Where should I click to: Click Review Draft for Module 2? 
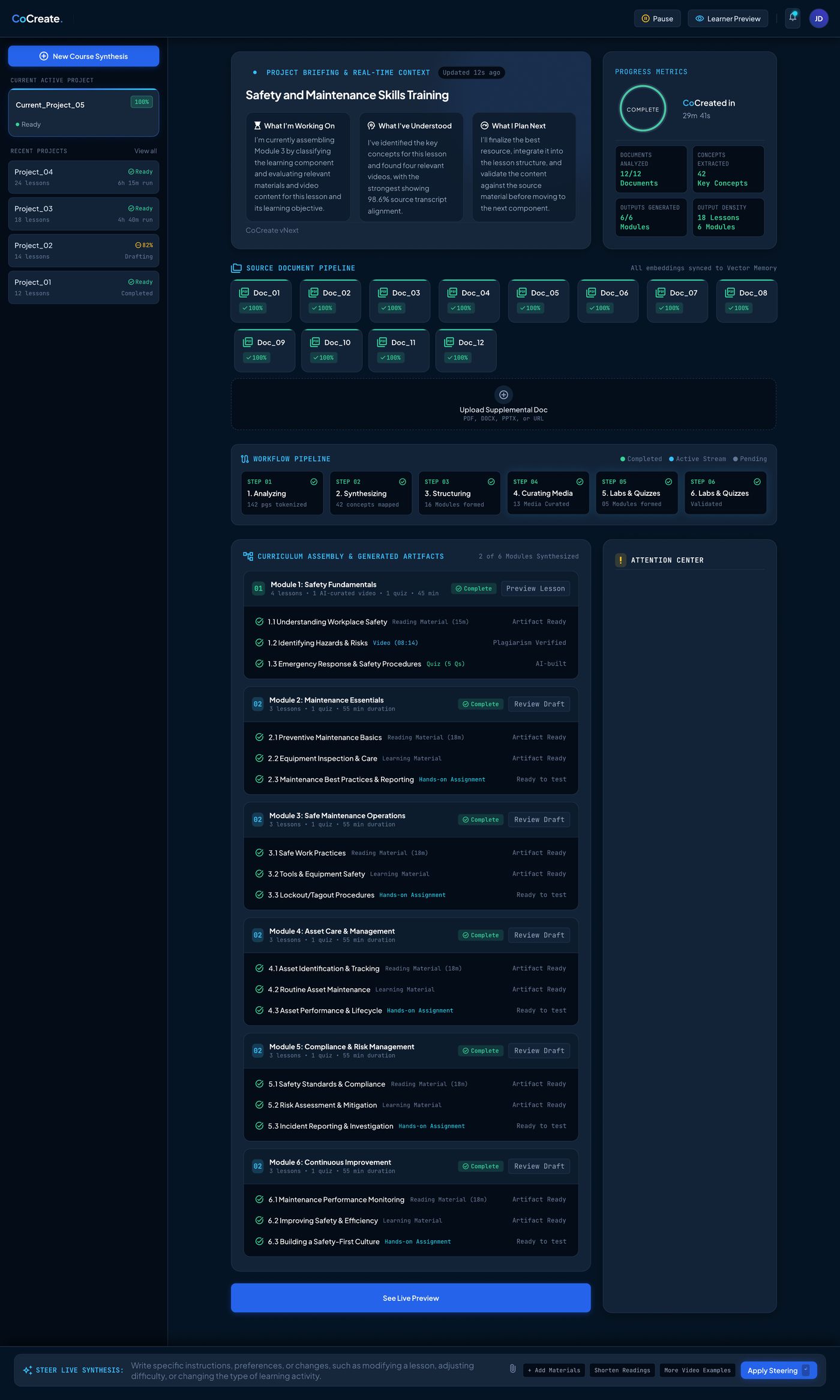pyautogui.click(x=539, y=704)
